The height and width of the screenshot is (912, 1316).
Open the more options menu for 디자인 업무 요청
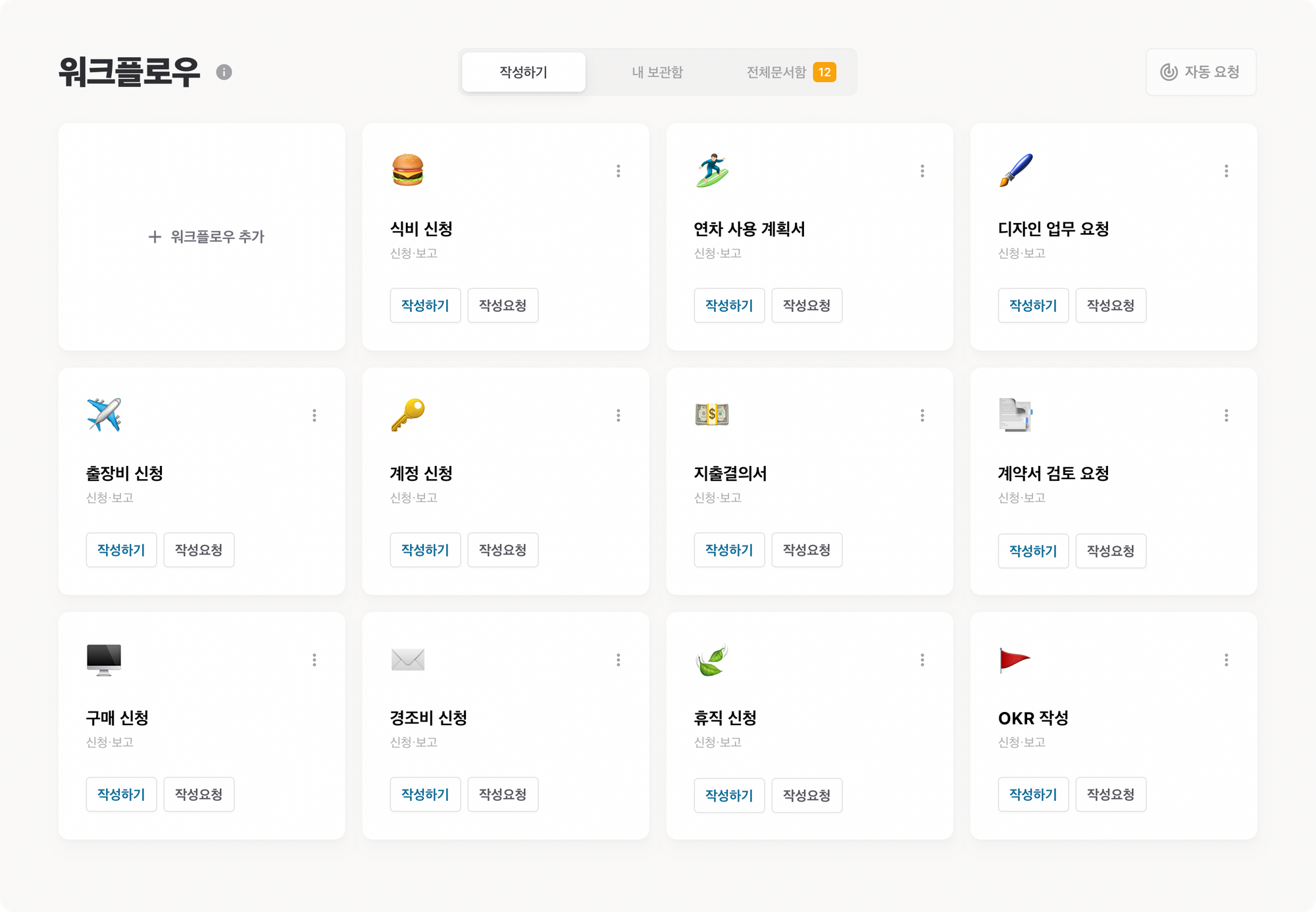[1227, 171]
